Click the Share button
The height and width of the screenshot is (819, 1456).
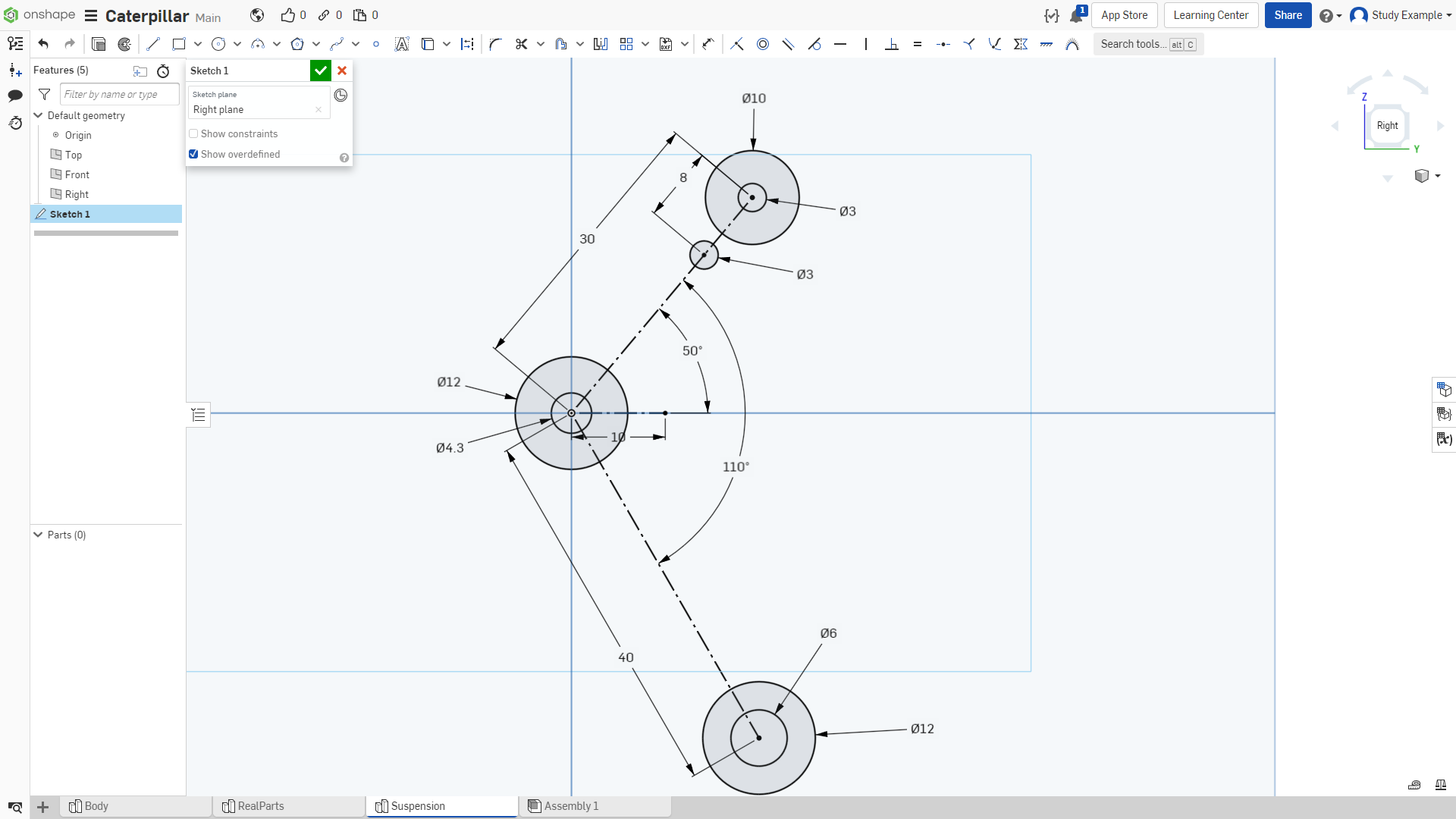coord(1288,15)
